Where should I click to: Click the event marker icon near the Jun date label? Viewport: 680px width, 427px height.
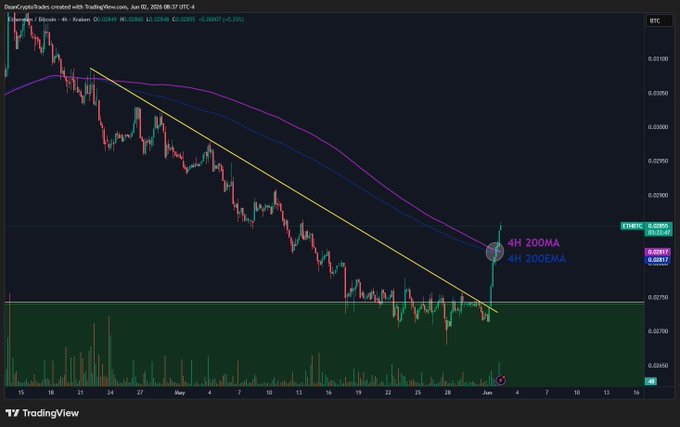point(500,380)
